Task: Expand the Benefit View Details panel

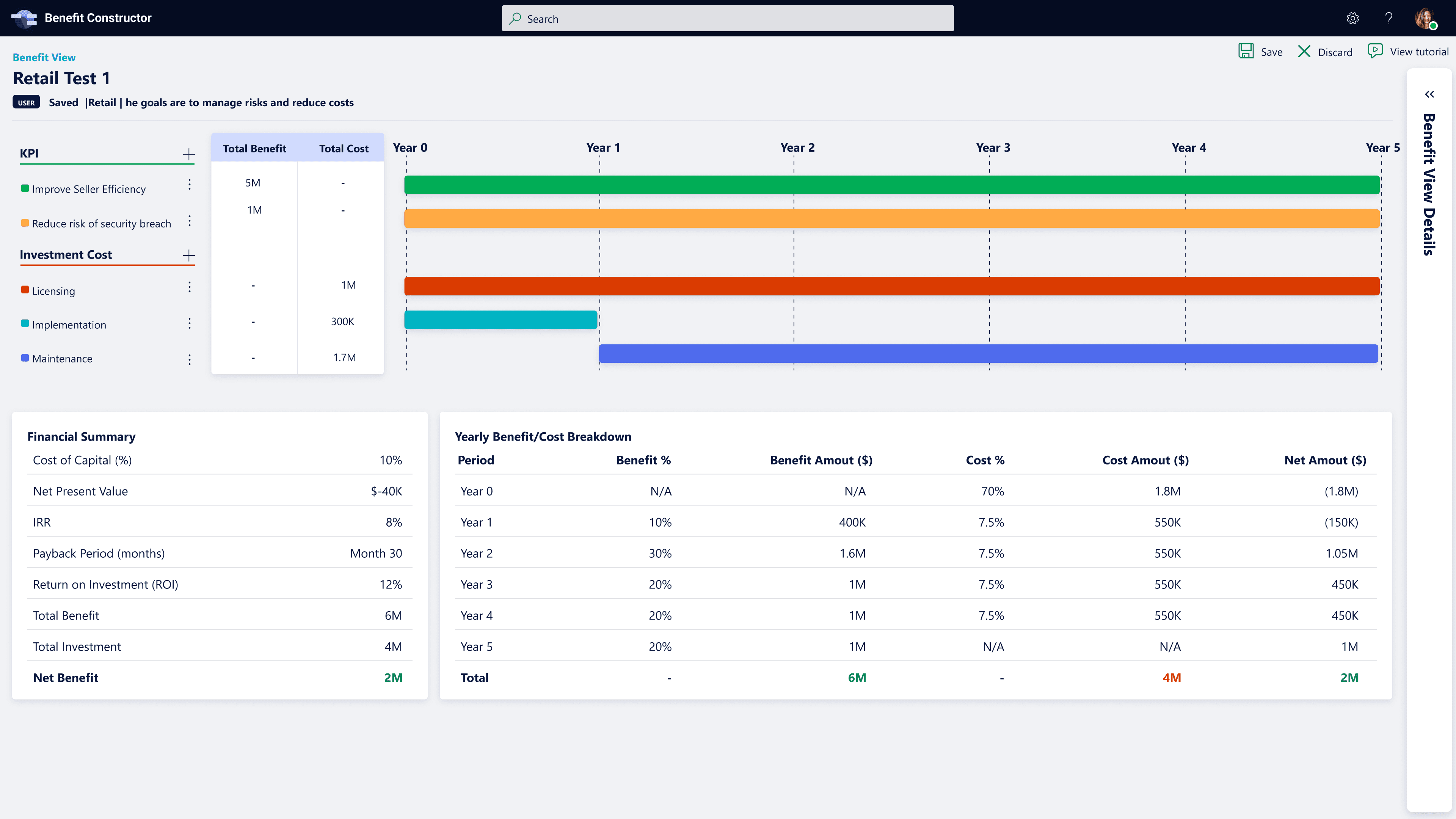Action: 1429,94
